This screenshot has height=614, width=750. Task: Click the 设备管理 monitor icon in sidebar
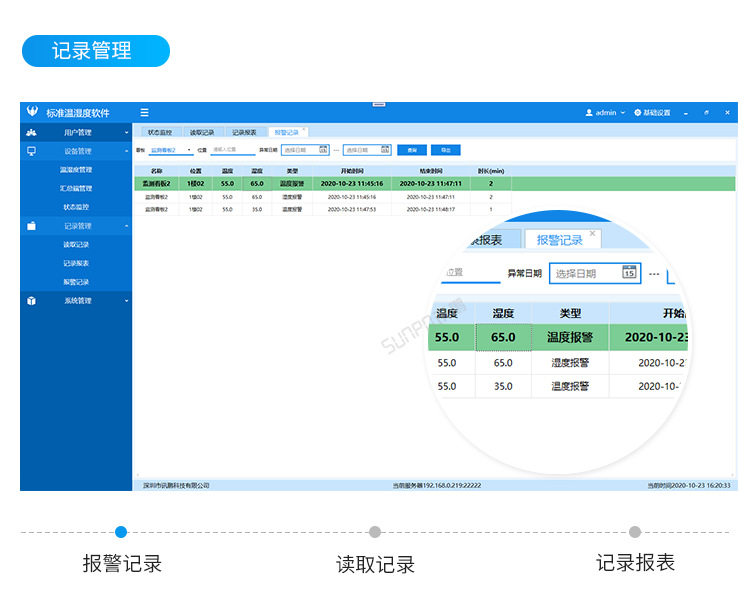click(32, 151)
